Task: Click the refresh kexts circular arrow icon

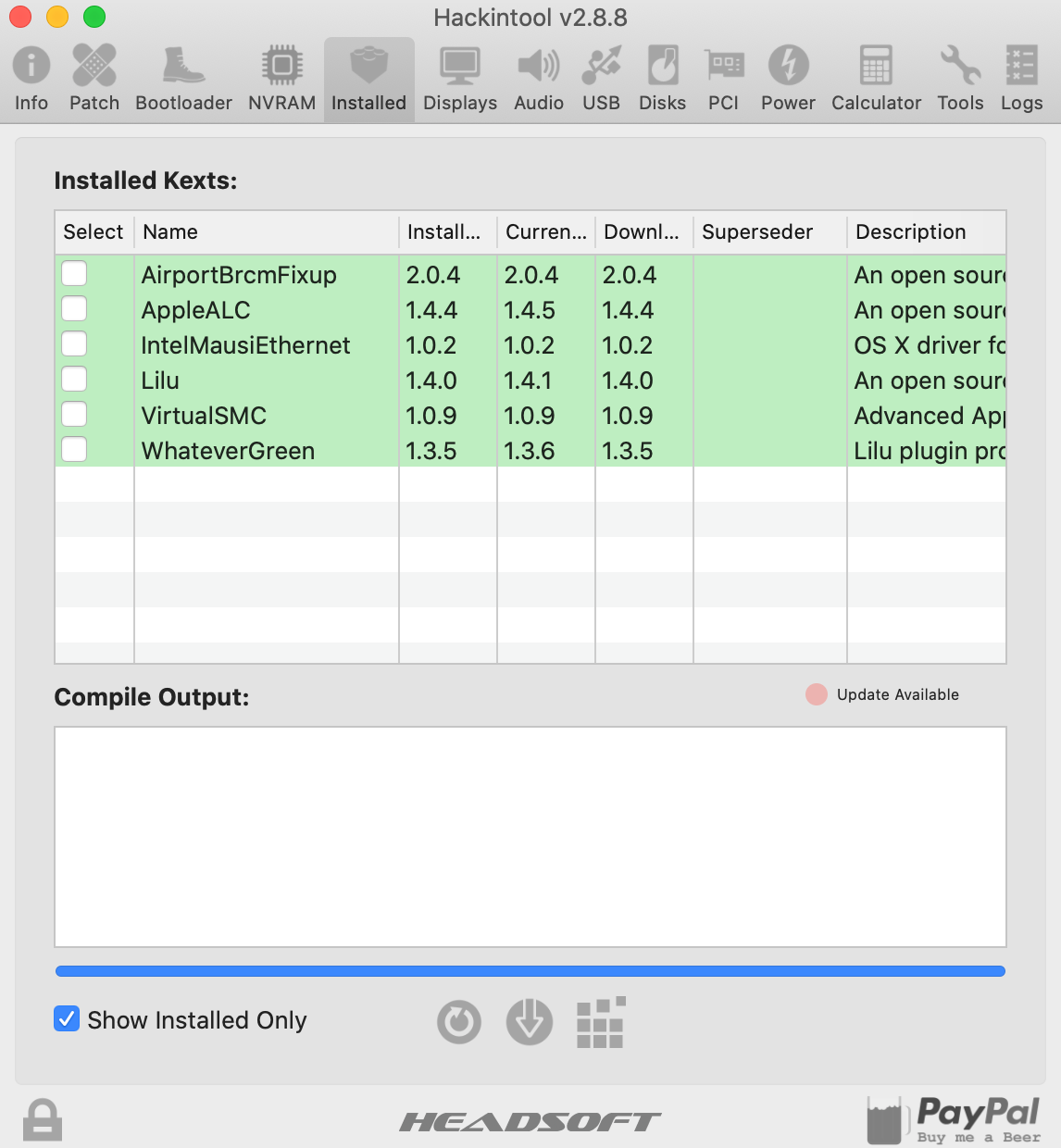Action: 459,1022
